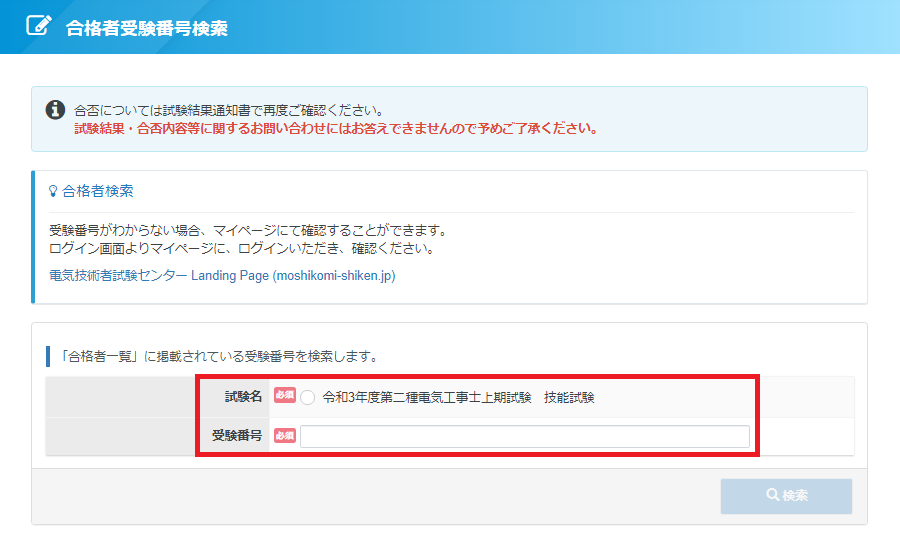Click the 受験番号がわからない場合 help sentence
Screen dimensions: 900x551
click(x=247, y=230)
